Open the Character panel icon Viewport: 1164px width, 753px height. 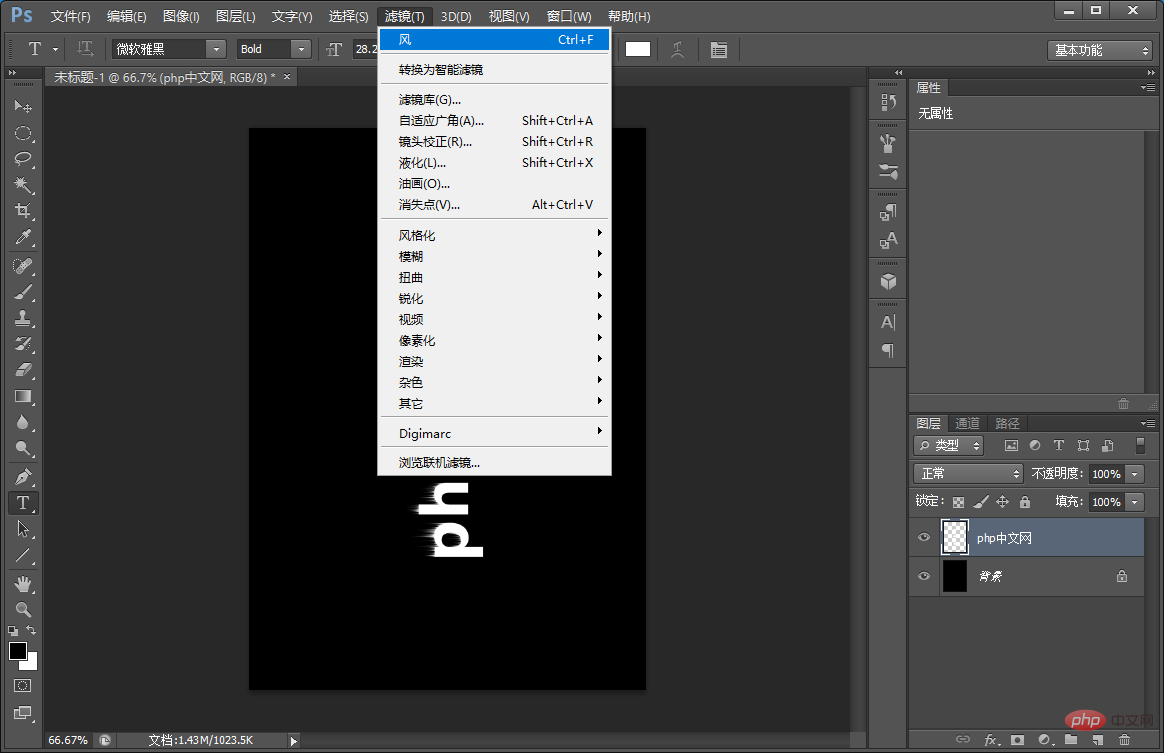(x=888, y=322)
